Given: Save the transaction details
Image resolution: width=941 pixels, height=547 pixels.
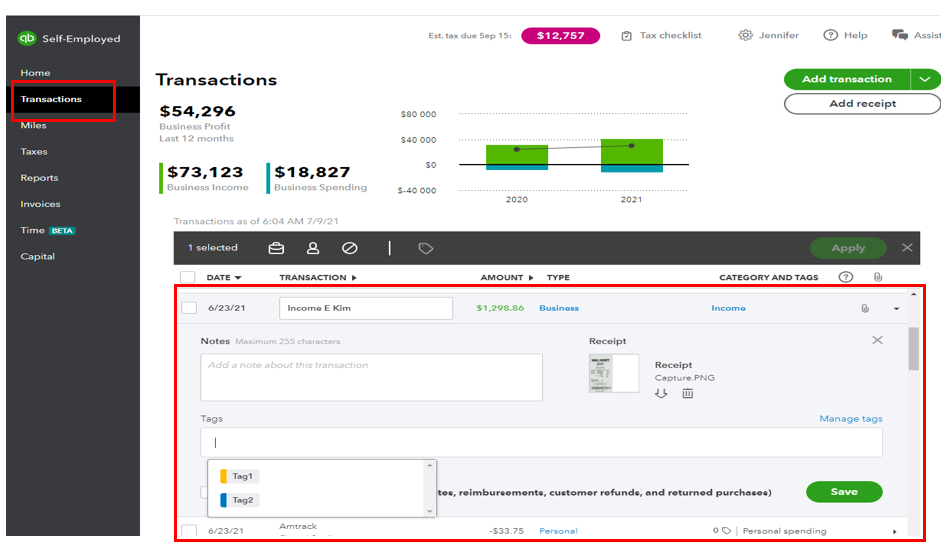Looking at the screenshot, I should click(x=844, y=492).
